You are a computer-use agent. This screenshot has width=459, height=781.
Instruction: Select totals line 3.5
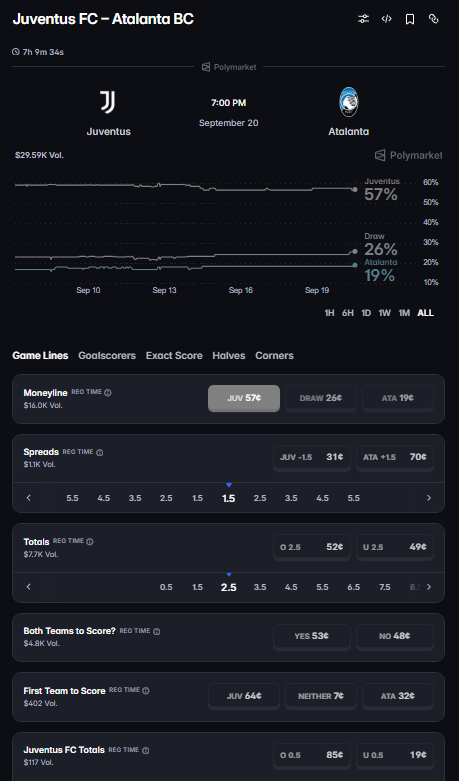(x=260, y=587)
